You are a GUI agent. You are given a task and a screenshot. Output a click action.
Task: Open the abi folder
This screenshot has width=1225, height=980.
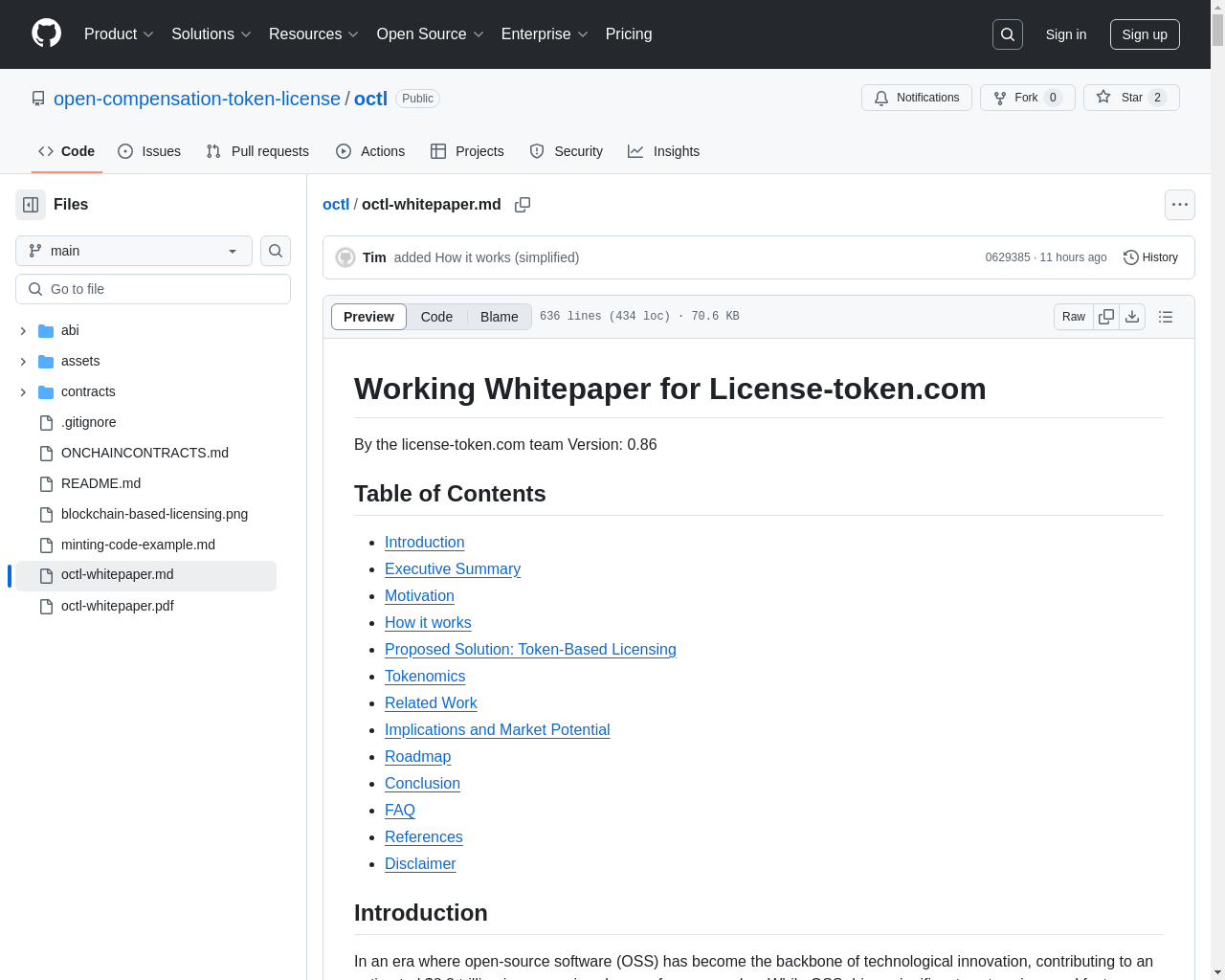coord(70,330)
